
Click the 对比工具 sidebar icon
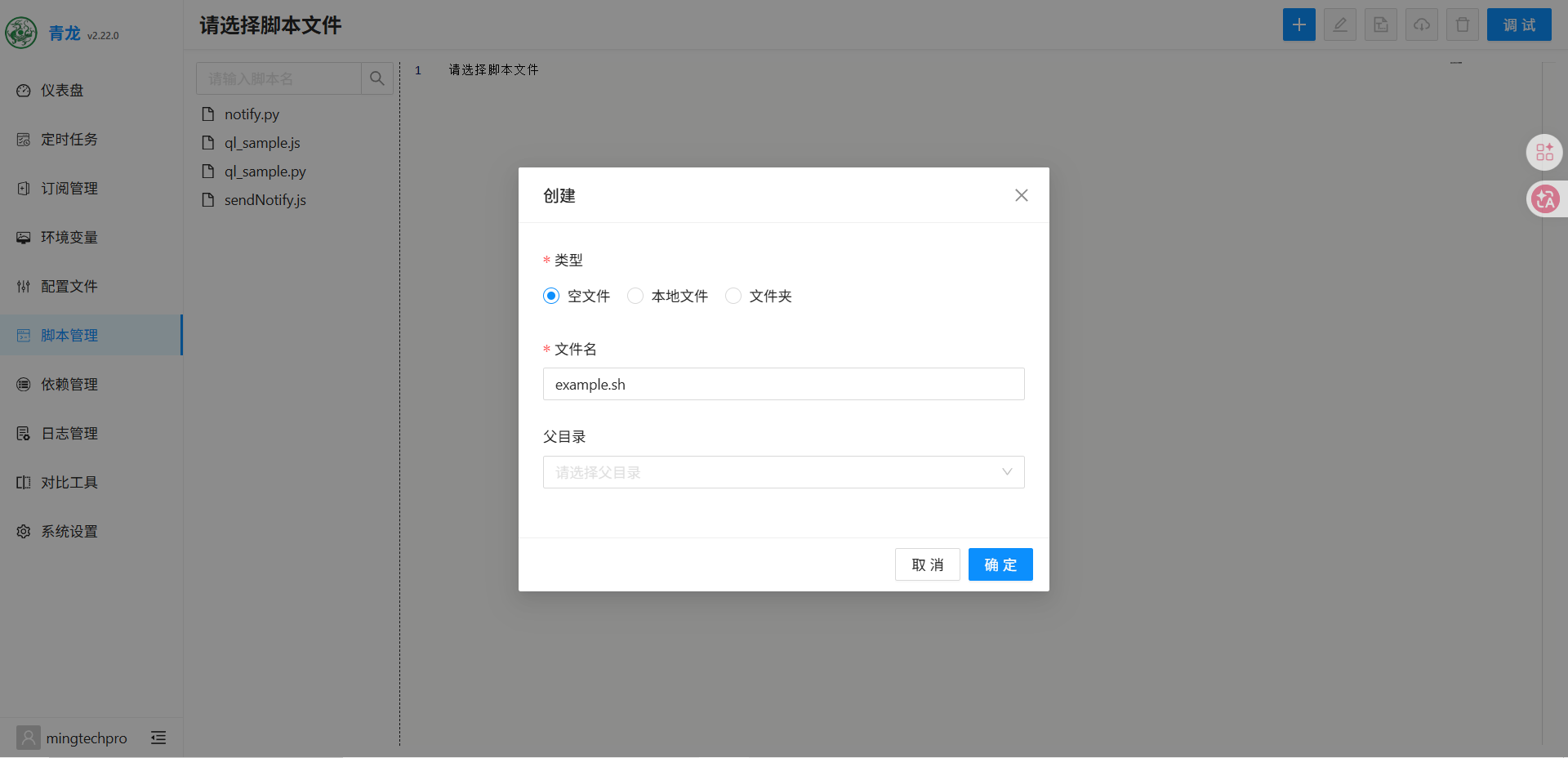tap(24, 483)
